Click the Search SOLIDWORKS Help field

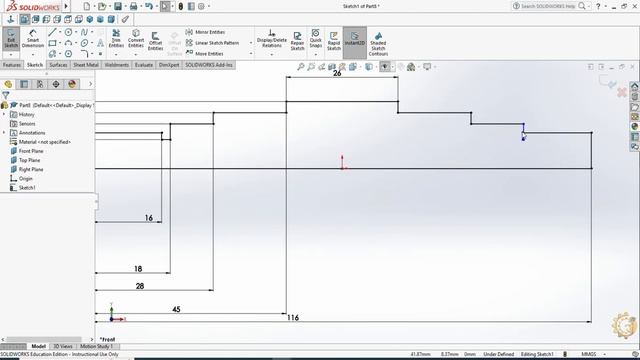pos(549,6)
